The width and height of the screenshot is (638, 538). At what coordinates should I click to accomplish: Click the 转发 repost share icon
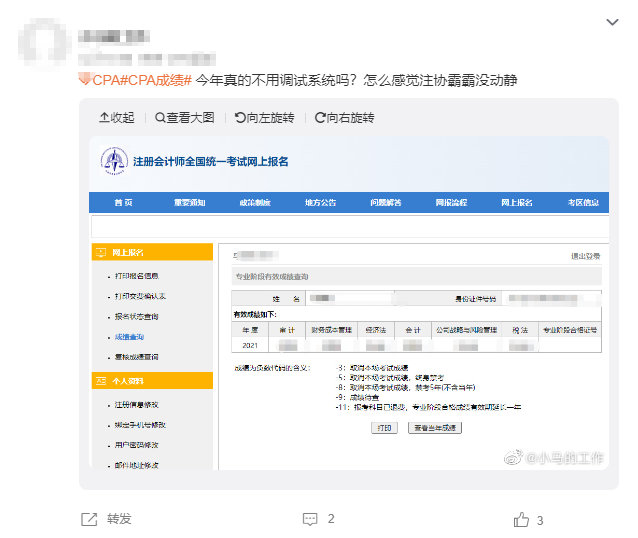(89, 519)
